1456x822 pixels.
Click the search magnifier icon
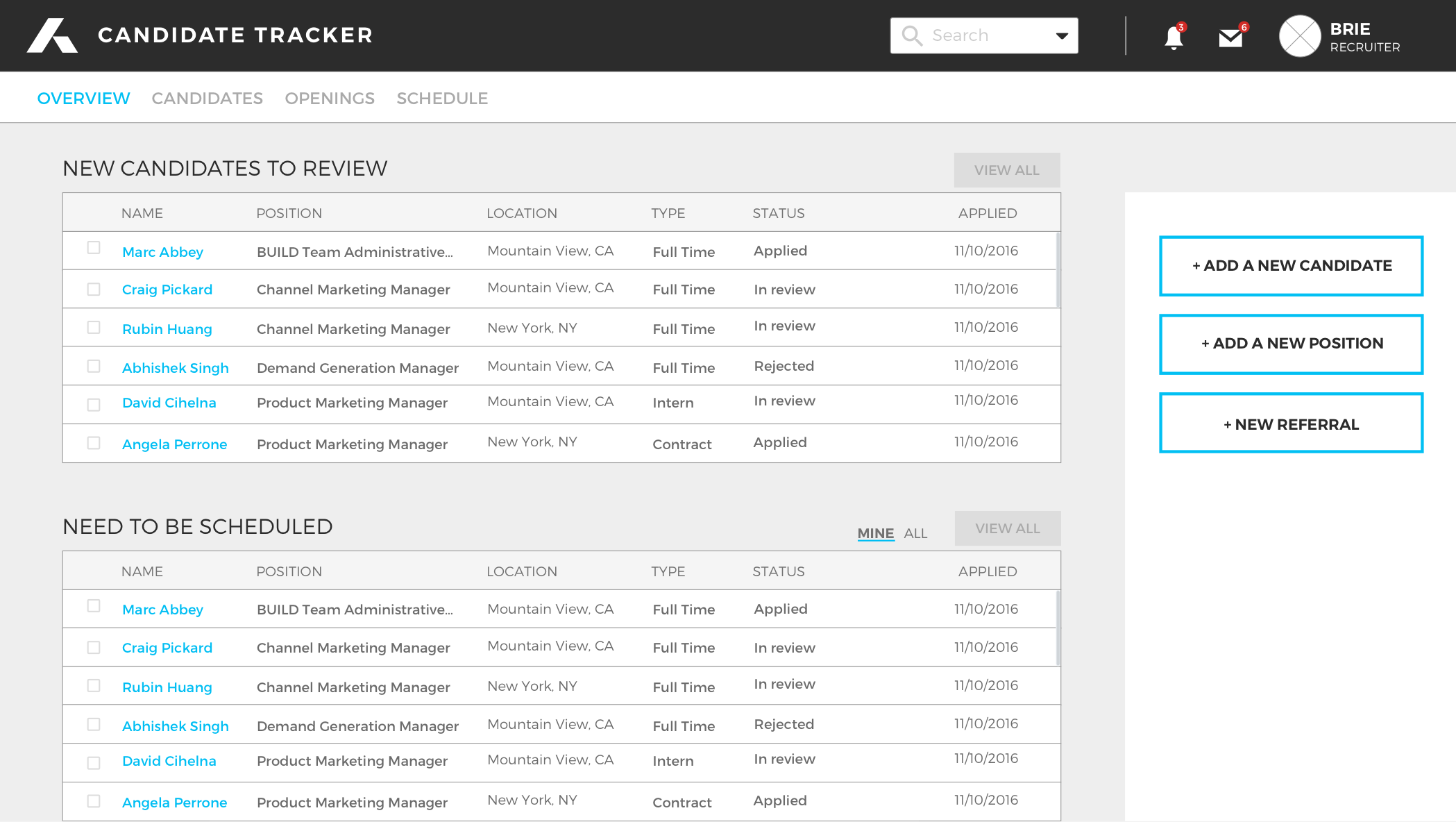(x=912, y=35)
